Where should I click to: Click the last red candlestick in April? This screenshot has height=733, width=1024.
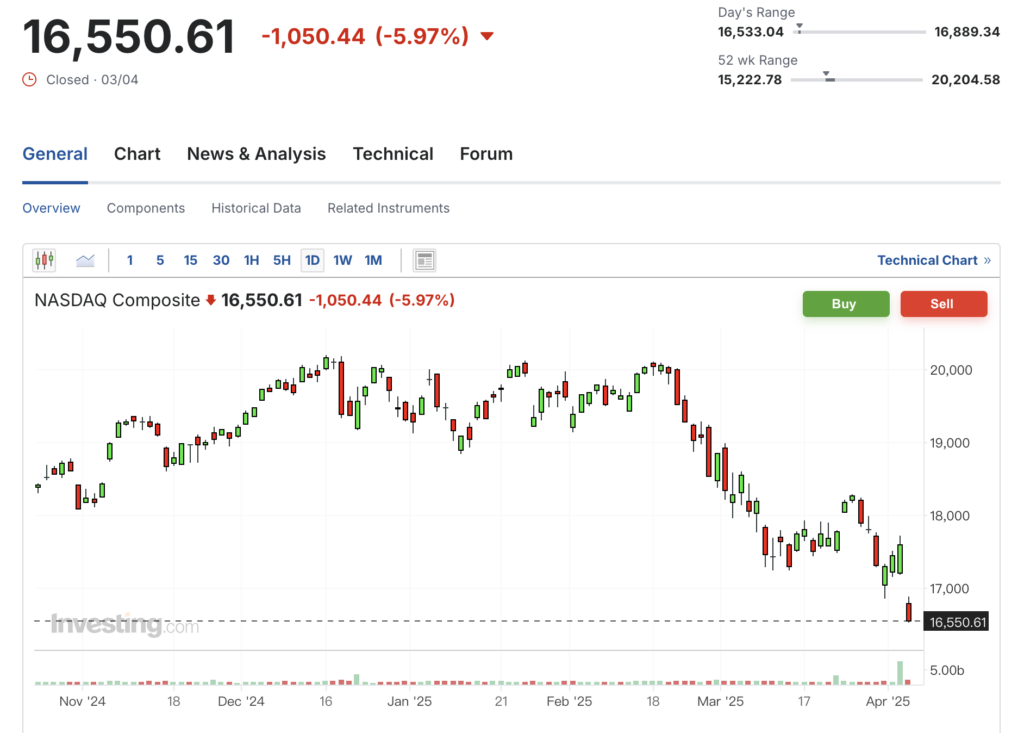point(908,612)
